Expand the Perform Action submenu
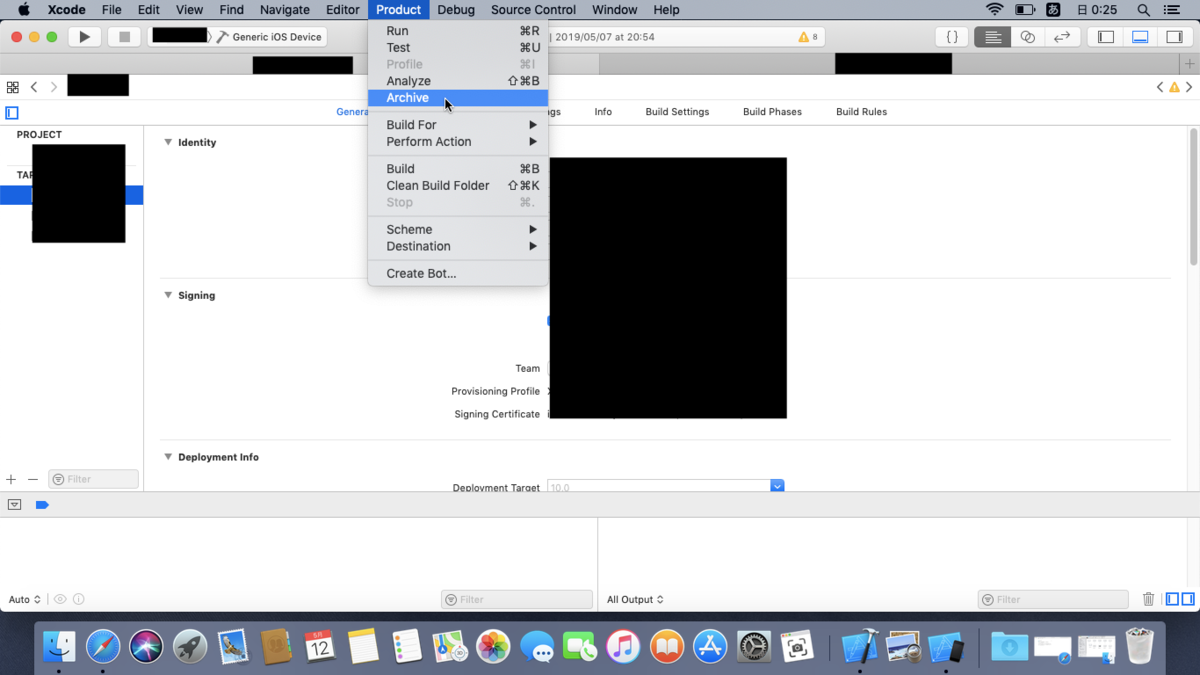 pyautogui.click(x=458, y=142)
